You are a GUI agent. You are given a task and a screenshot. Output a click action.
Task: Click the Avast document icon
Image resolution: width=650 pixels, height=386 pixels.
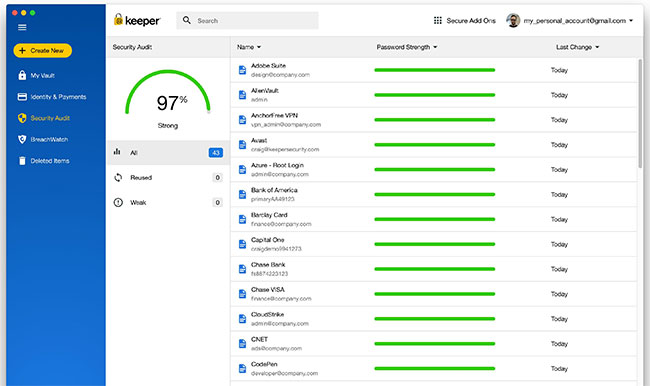[243, 145]
